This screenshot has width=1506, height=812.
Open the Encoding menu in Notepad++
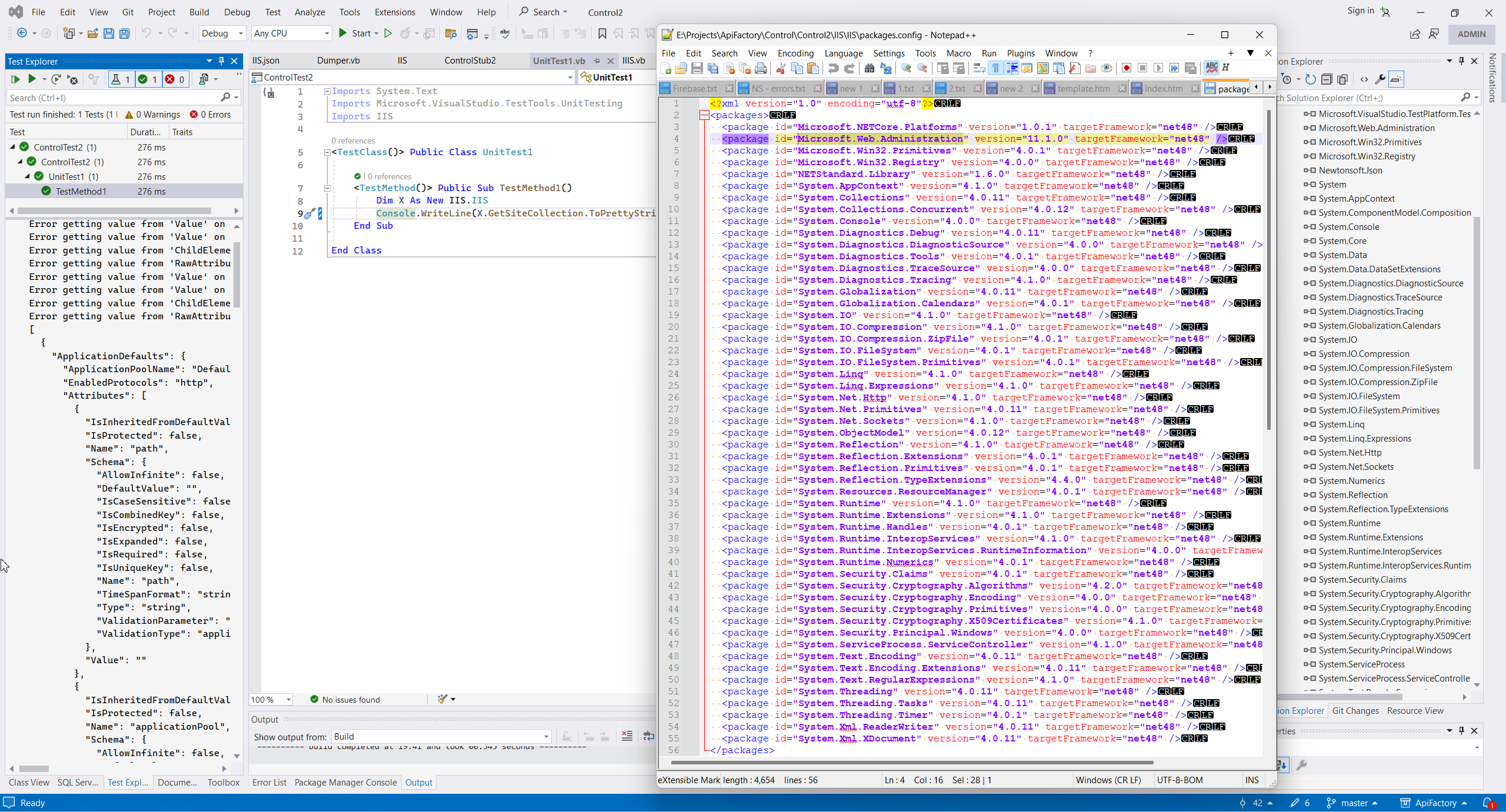795,53
